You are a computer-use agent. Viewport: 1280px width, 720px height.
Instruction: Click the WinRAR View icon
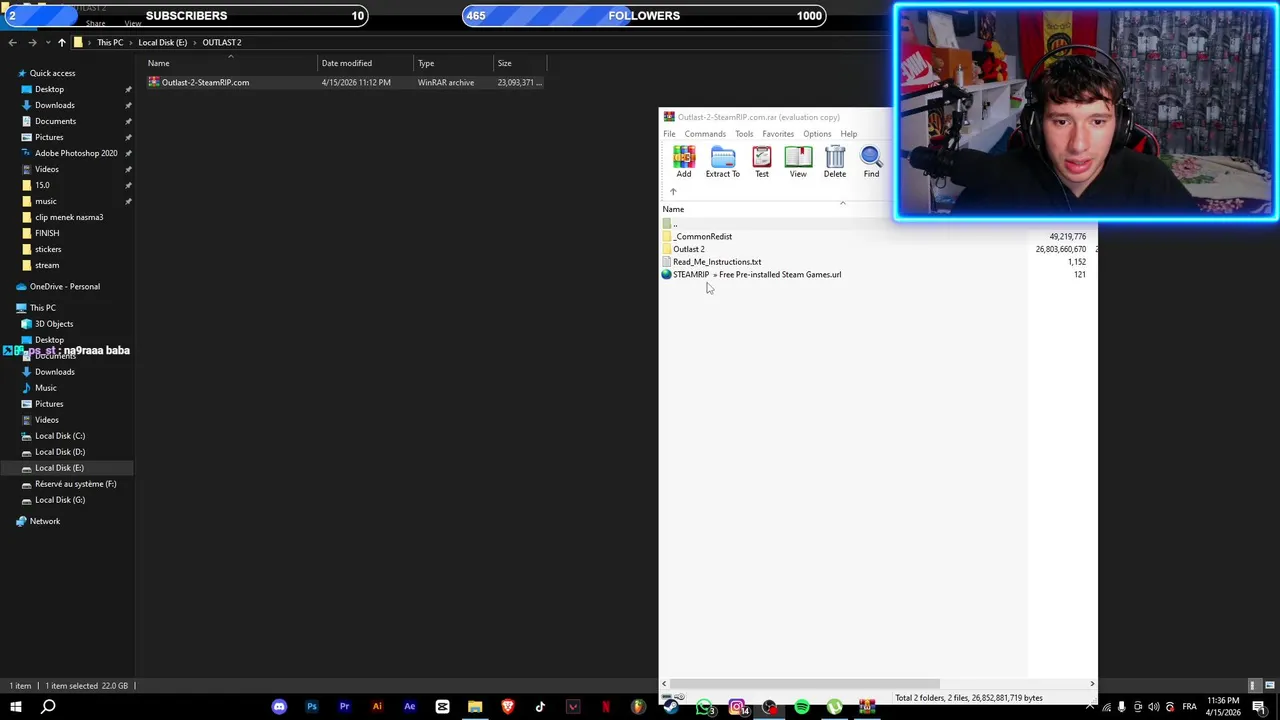point(798,162)
